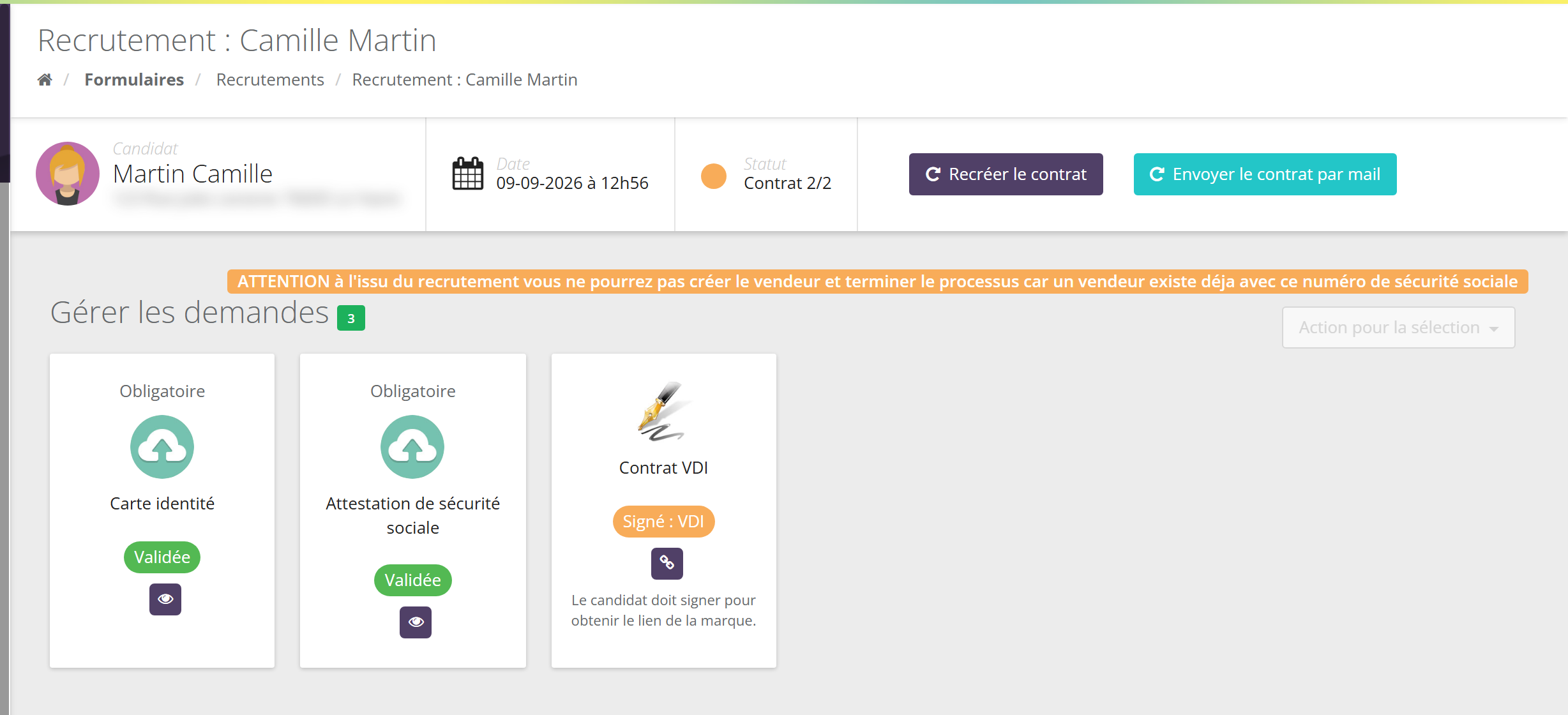Click the calendar date icon
Image resolution: width=1568 pixels, height=715 pixels.
[467, 174]
